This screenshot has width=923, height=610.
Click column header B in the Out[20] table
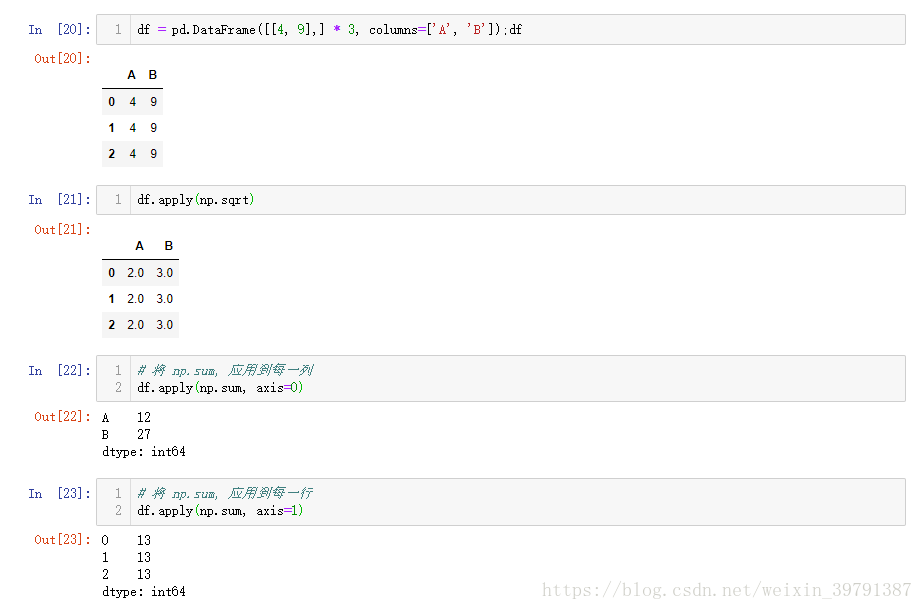coord(153,75)
